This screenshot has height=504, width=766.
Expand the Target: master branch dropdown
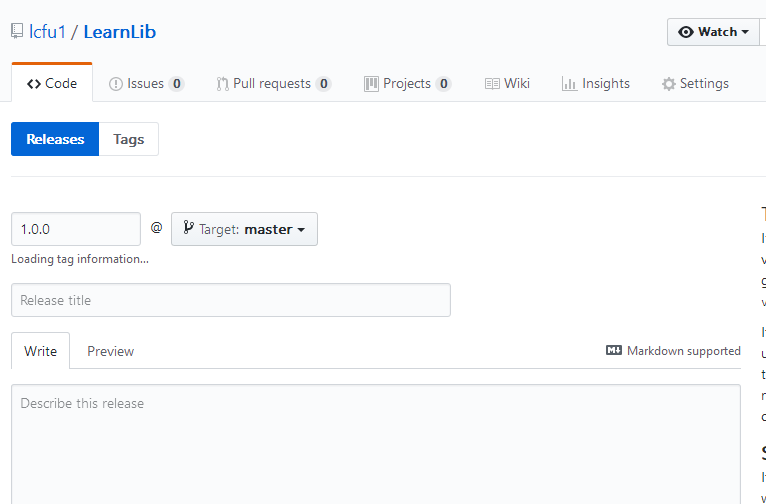click(x=244, y=229)
